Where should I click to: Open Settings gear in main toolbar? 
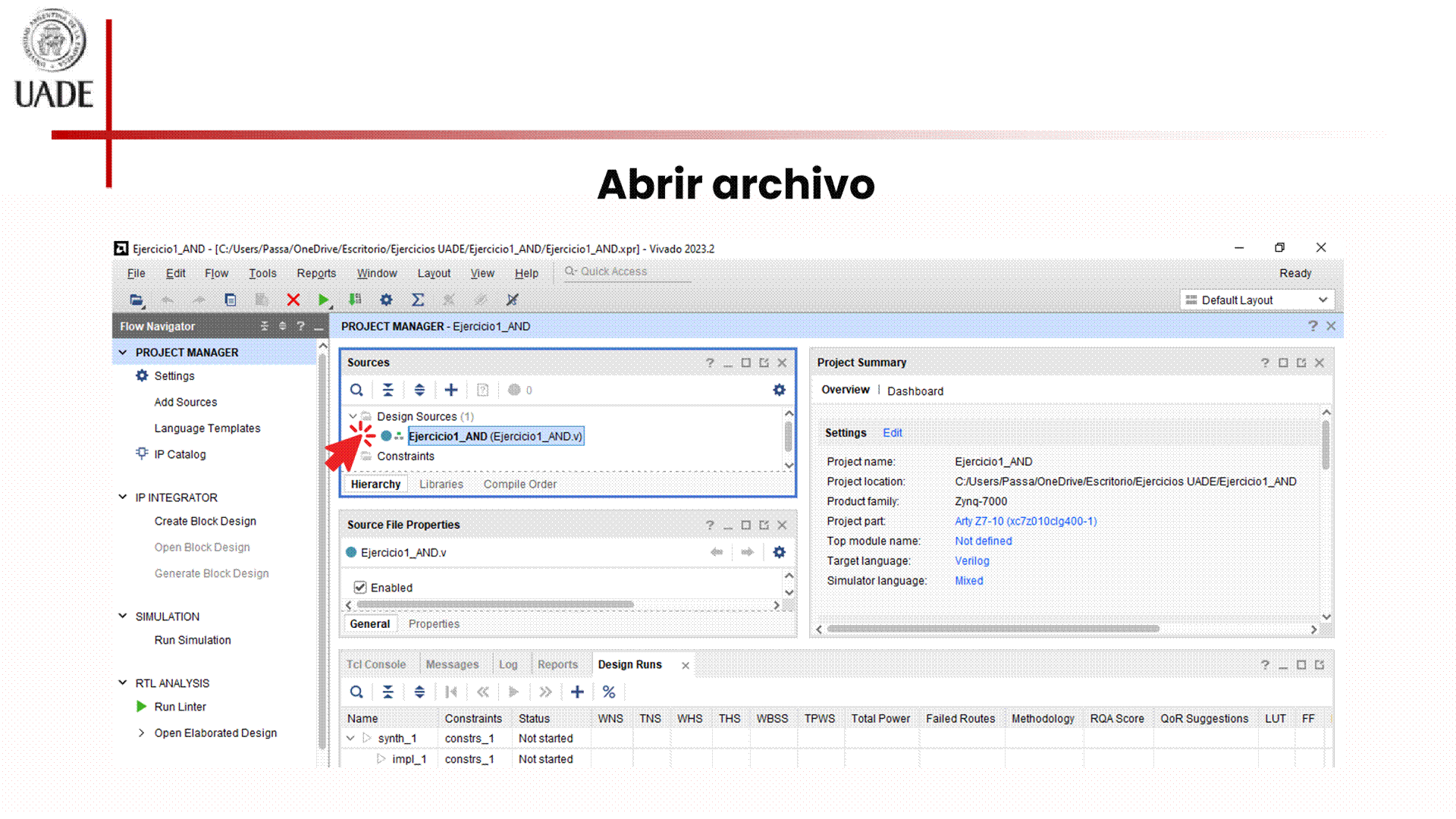(386, 300)
